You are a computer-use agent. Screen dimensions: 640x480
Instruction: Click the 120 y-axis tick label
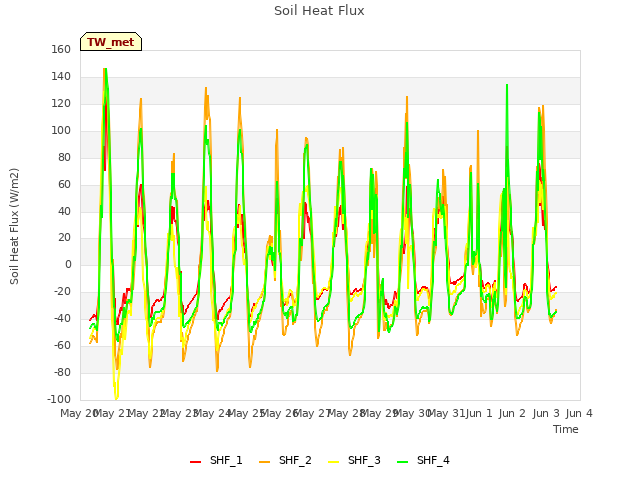click(x=61, y=103)
